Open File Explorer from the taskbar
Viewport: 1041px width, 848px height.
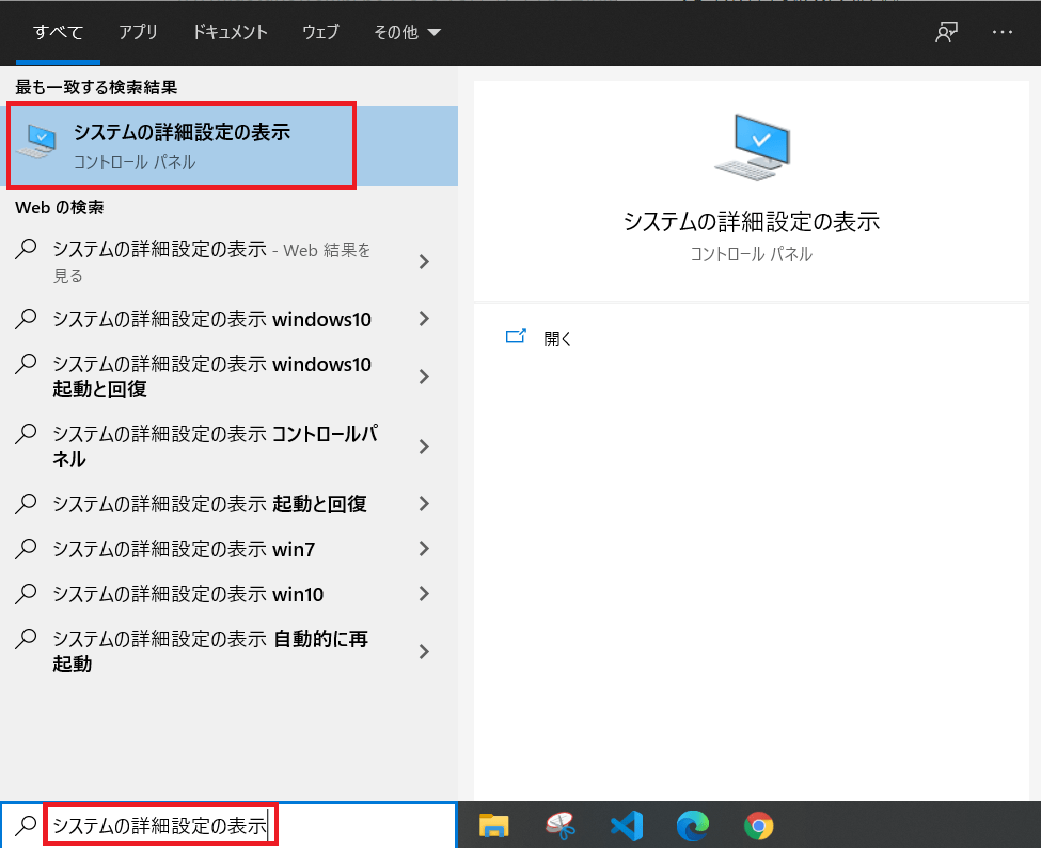click(x=493, y=826)
